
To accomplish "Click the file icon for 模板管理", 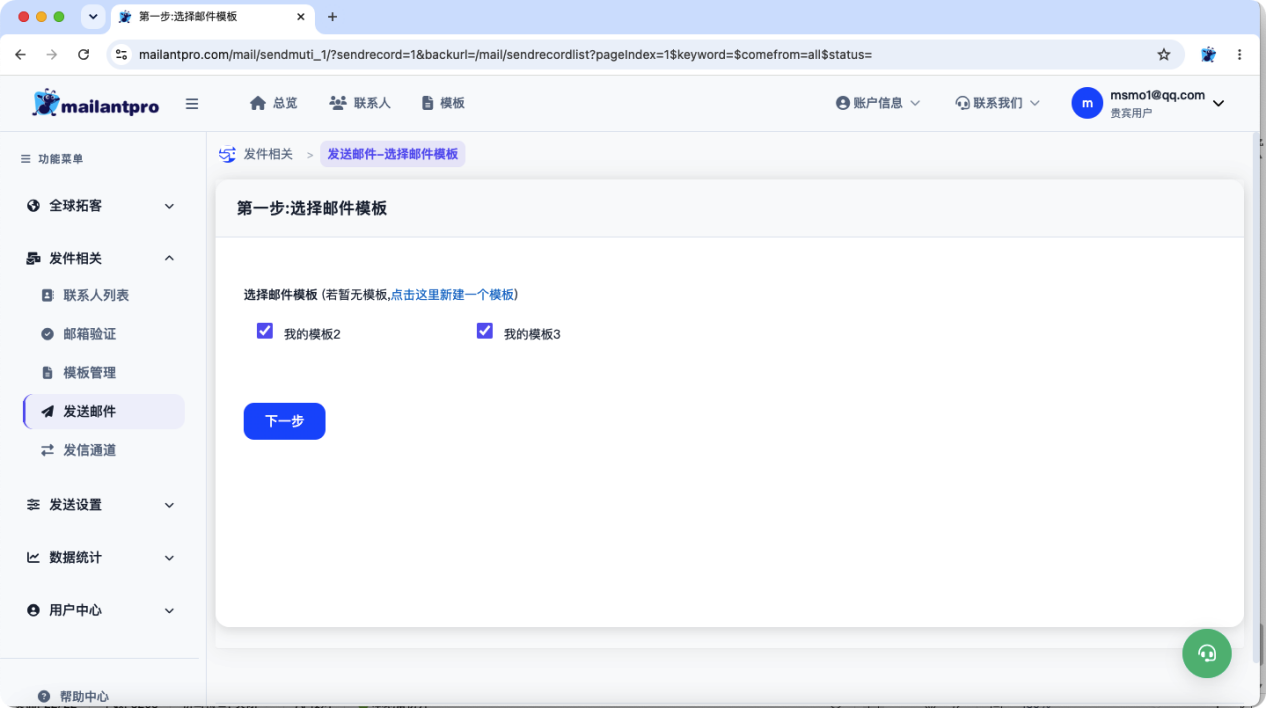I will [47, 373].
